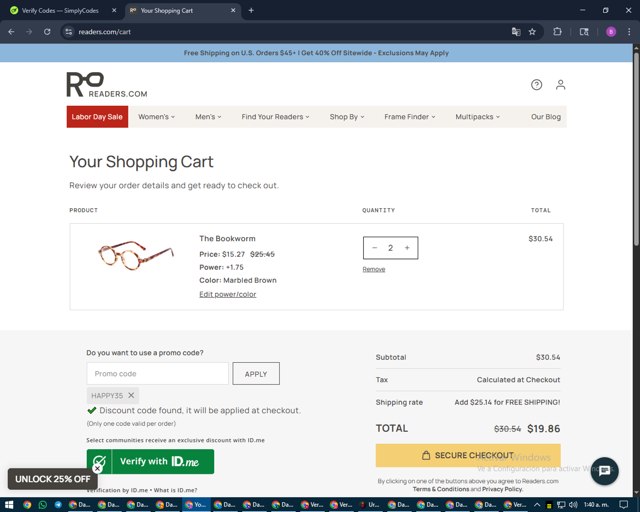Image resolution: width=640 pixels, height=512 pixels.
Task: Open WhatsApp from the taskbar
Action: click(x=42, y=505)
